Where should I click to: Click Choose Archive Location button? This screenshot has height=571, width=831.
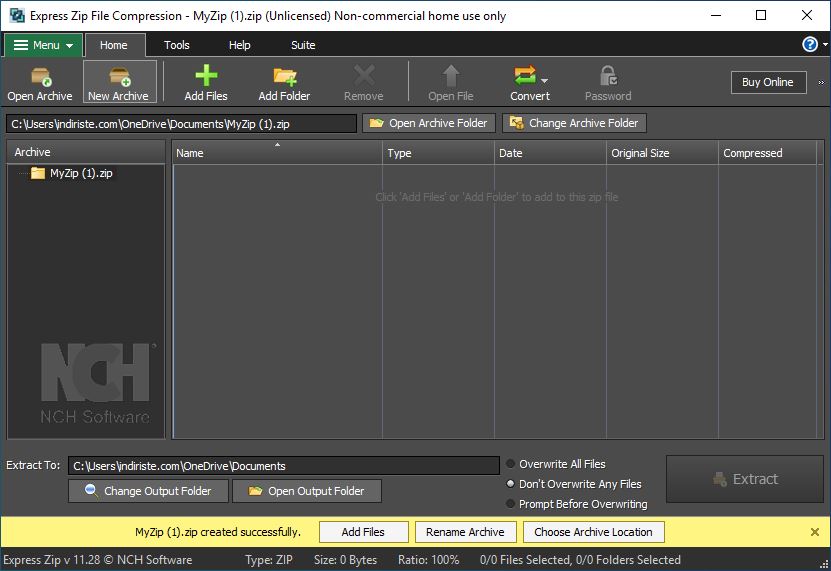pos(594,532)
